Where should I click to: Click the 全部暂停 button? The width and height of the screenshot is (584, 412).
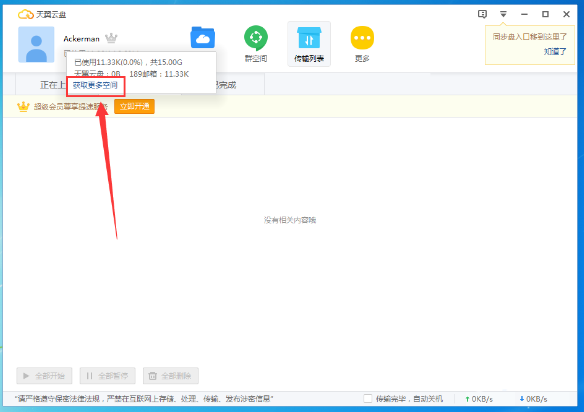click(x=108, y=376)
